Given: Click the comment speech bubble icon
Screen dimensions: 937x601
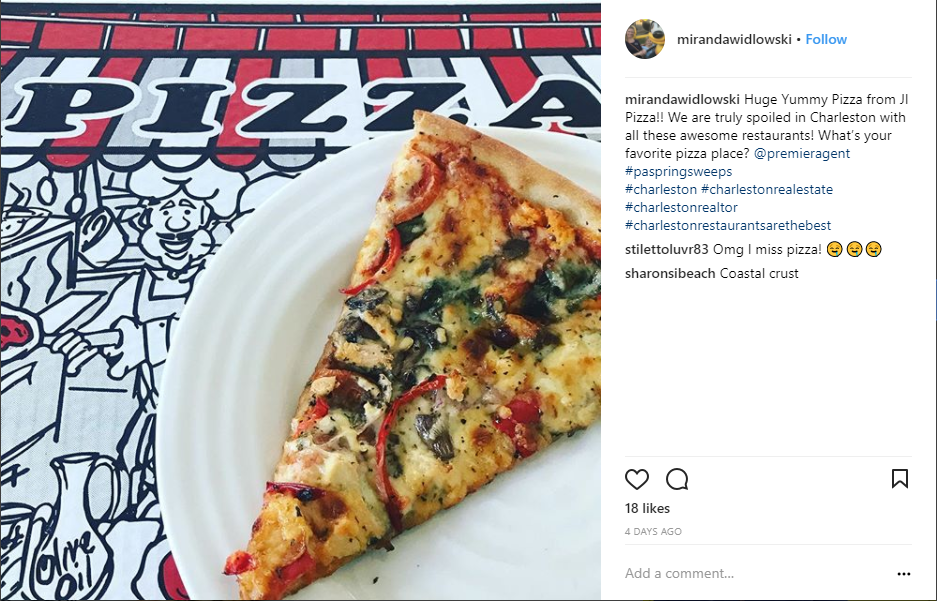Looking at the screenshot, I should coord(677,479).
